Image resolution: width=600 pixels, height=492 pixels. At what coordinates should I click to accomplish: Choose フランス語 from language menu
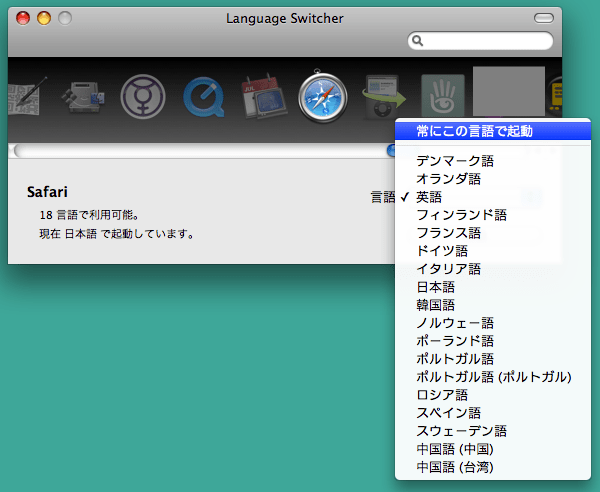tap(493, 233)
